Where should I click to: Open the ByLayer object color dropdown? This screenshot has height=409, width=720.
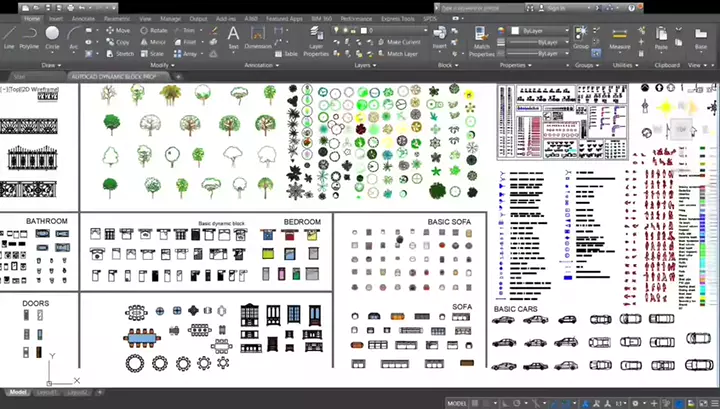click(541, 31)
